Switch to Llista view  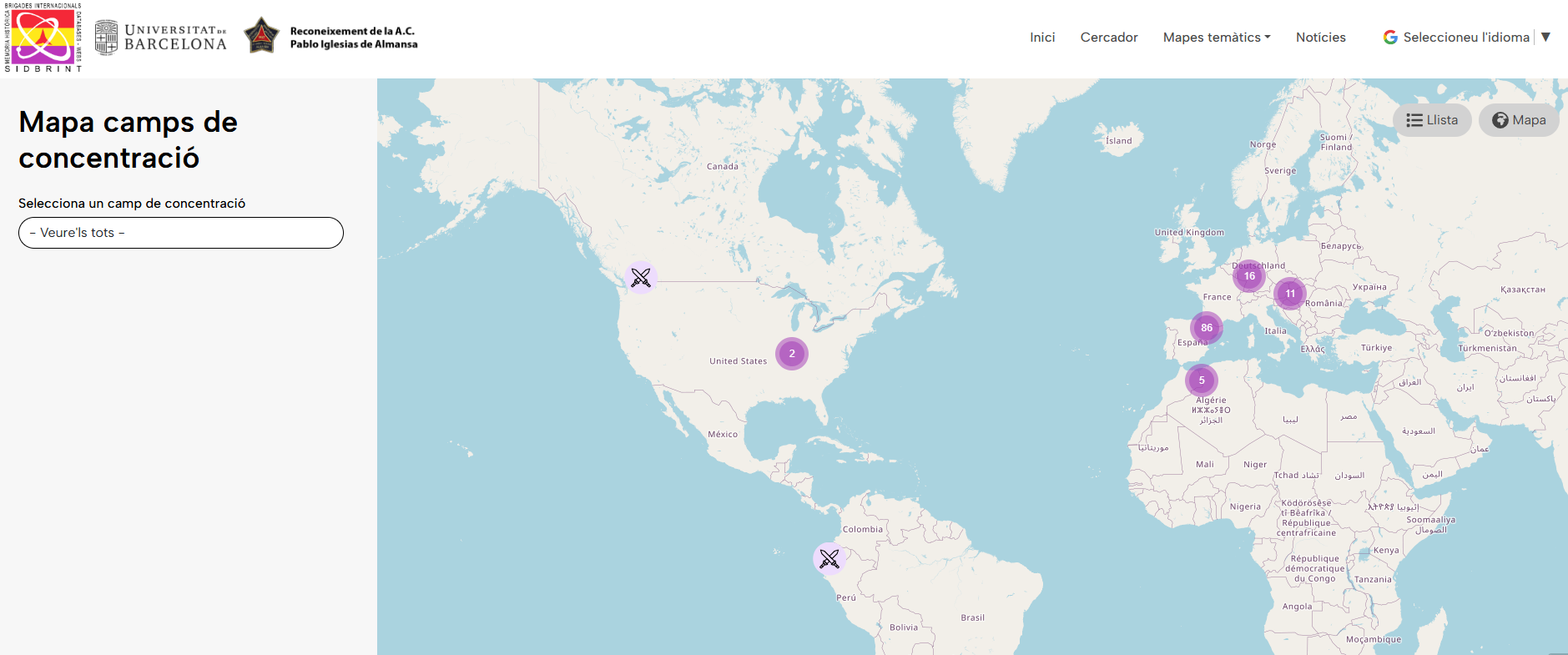(x=1432, y=120)
